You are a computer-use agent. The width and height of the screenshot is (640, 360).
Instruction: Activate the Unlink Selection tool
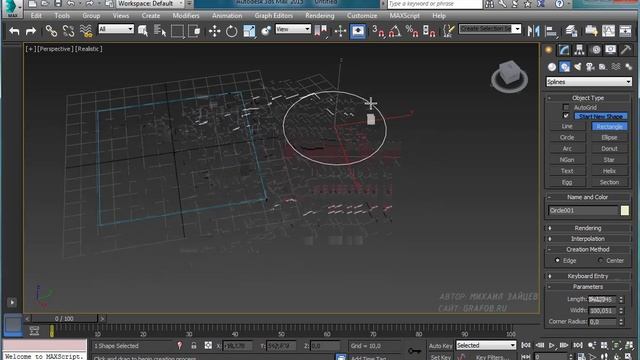tap(69, 31)
